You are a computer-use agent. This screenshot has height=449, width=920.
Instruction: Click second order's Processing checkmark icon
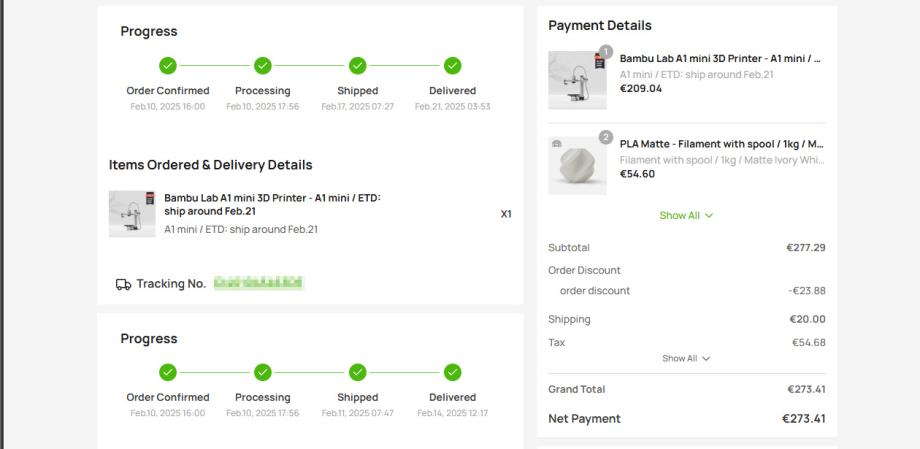262,373
